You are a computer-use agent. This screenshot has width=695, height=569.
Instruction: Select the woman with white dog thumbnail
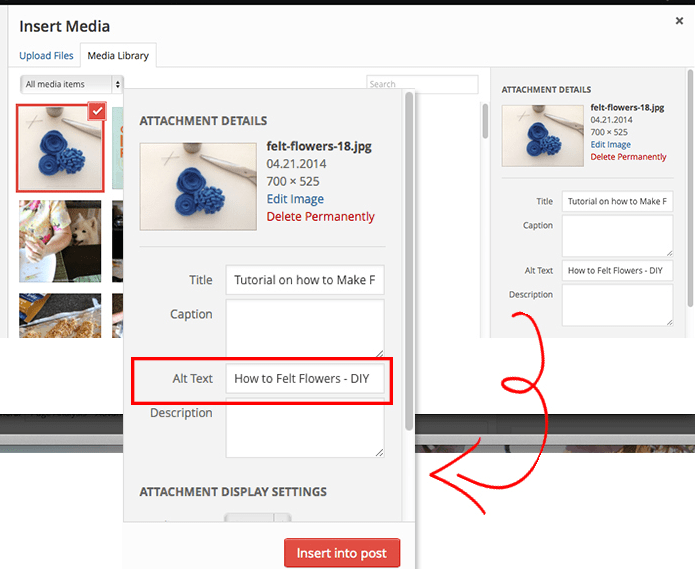click(x=60, y=241)
